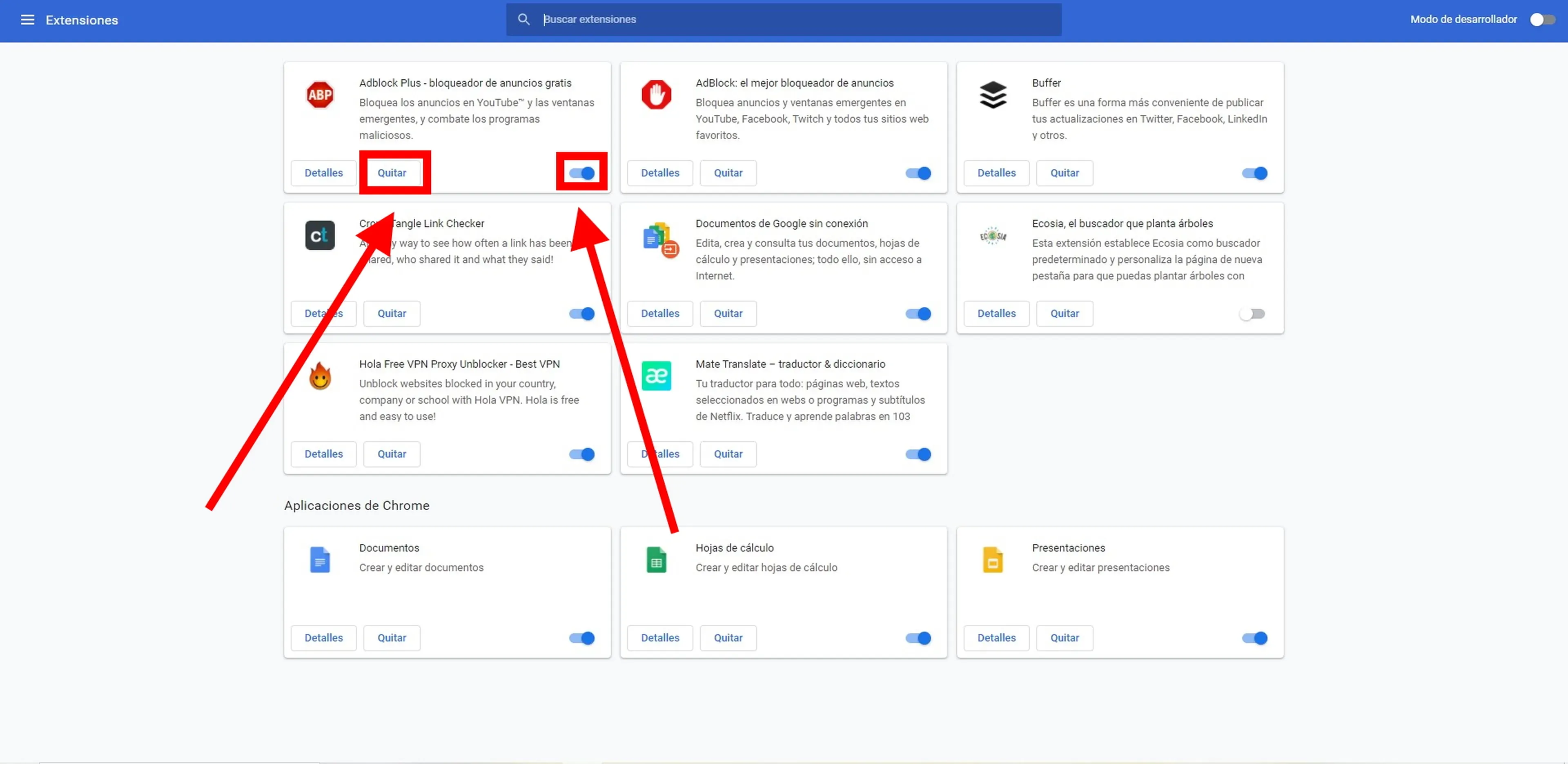This screenshot has height=764, width=1568.
Task: Disable the Hola Free VPN toggle
Action: click(x=582, y=454)
